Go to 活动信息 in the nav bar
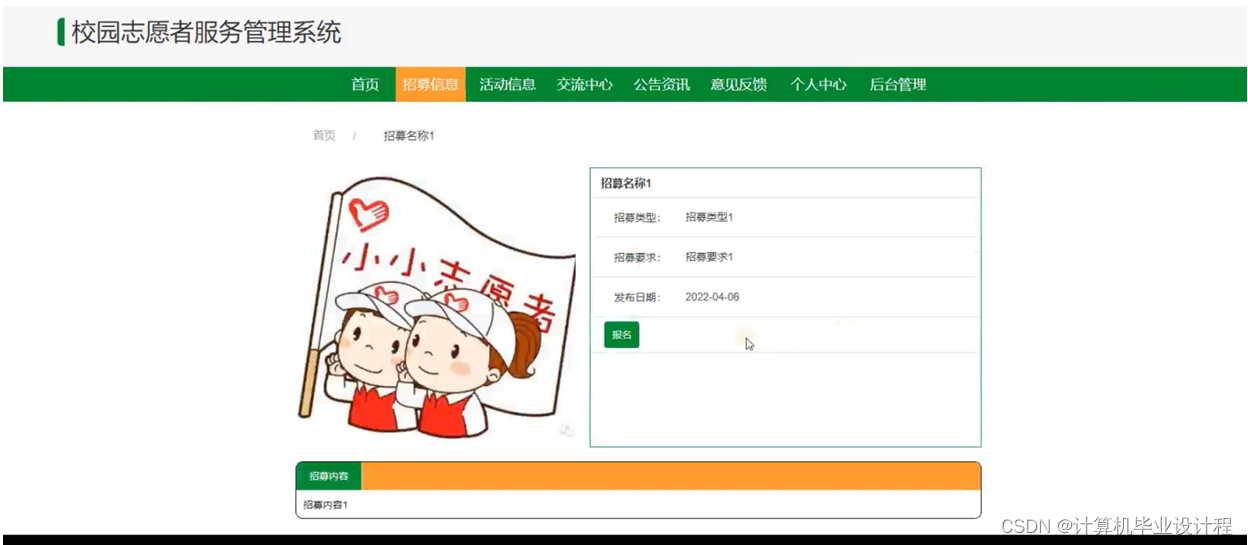This screenshot has width=1248, height=545. pyautogui.click(x=507, y=85)
